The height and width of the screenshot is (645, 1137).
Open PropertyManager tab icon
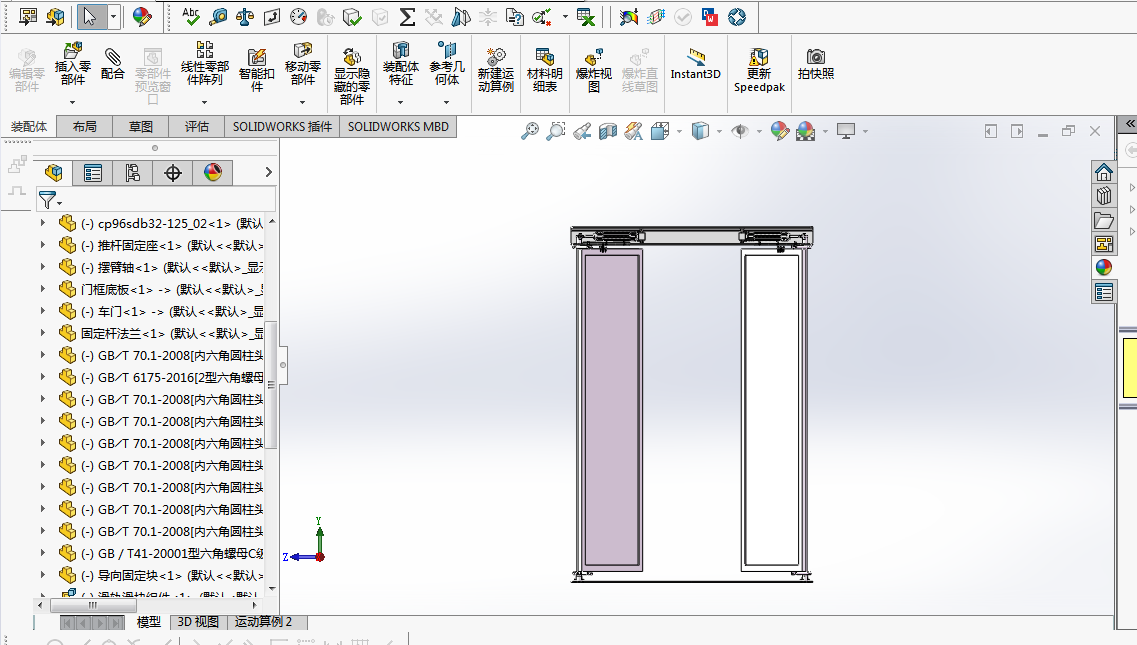point(93,173)
